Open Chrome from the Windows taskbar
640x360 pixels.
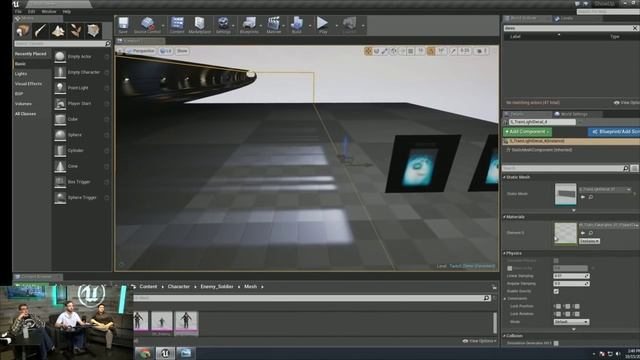[144, 353]
